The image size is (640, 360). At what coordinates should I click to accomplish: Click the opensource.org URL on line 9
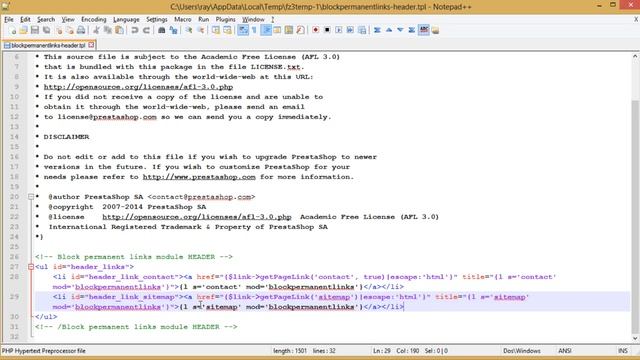click(138, 87)
